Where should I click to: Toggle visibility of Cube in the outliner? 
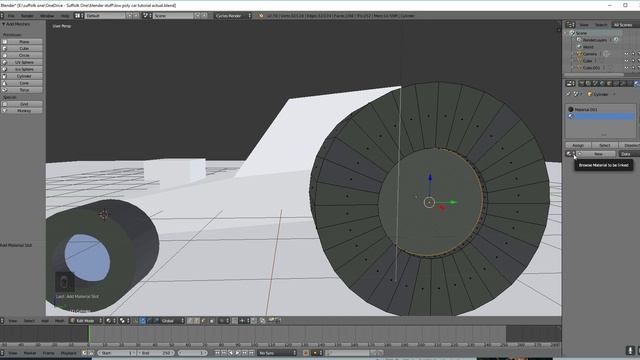626,61
